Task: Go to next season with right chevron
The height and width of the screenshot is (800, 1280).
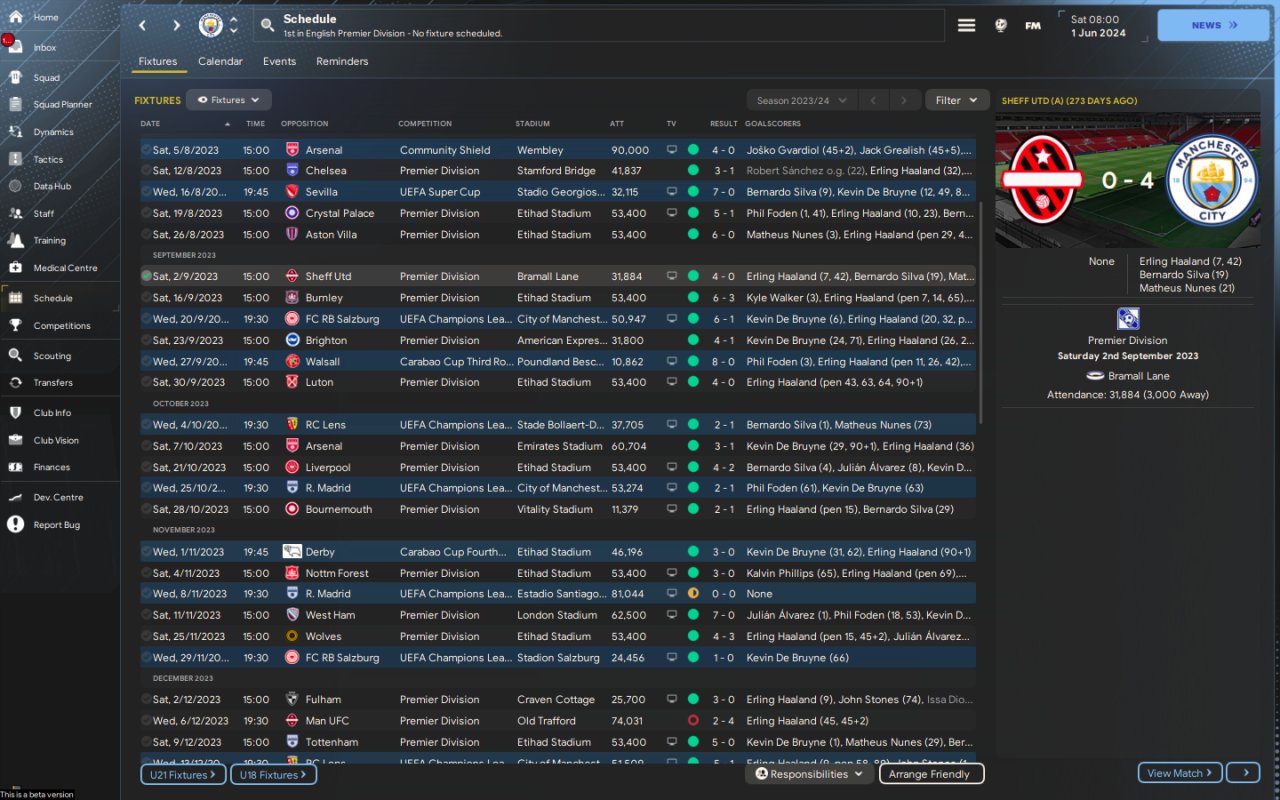Action: 904,100
